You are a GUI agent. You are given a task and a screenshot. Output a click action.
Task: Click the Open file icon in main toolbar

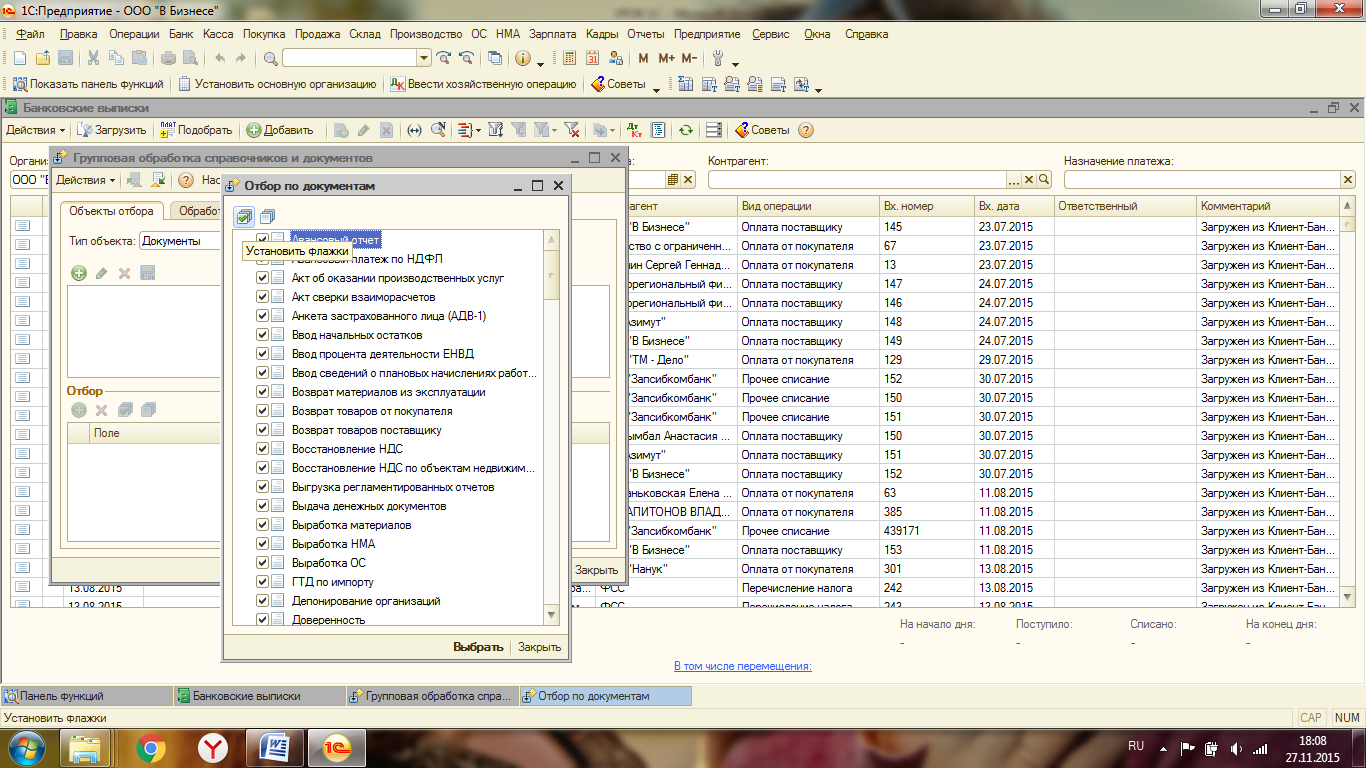[43, 58]
